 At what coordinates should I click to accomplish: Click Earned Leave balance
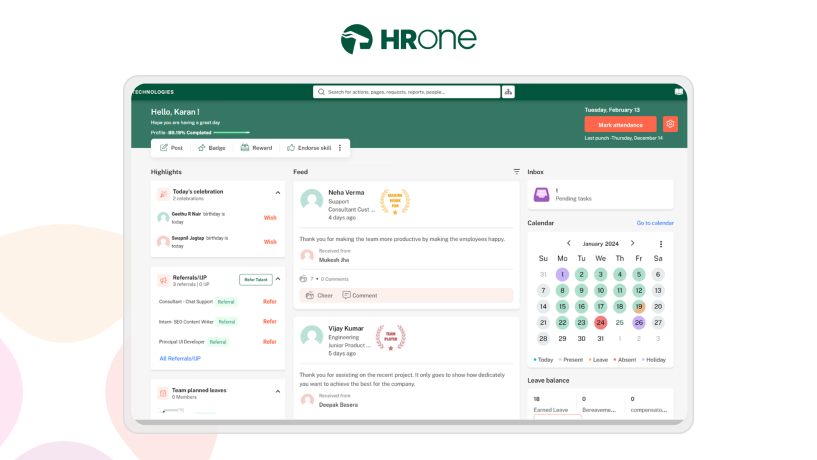point(551,404)
